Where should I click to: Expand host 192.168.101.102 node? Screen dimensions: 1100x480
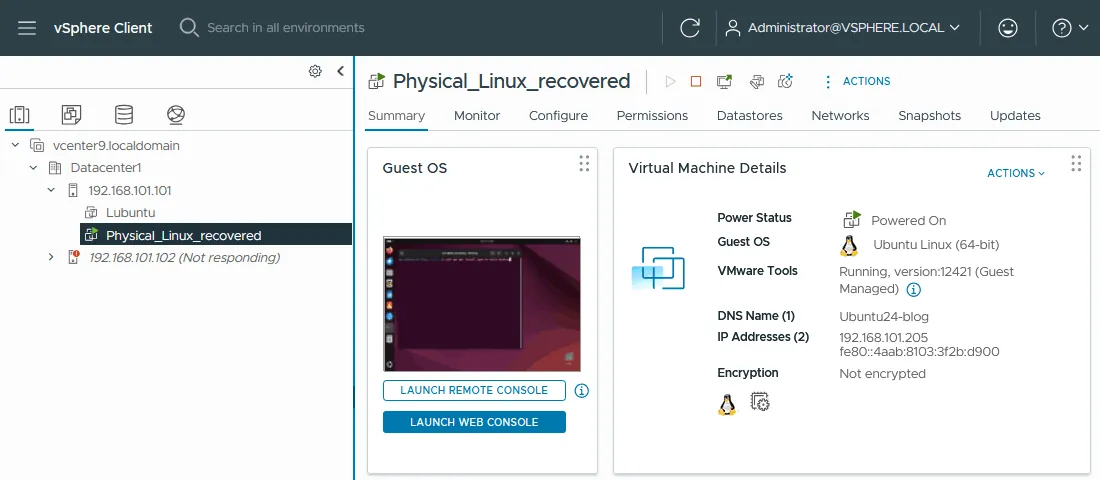(x=51, y=258)
